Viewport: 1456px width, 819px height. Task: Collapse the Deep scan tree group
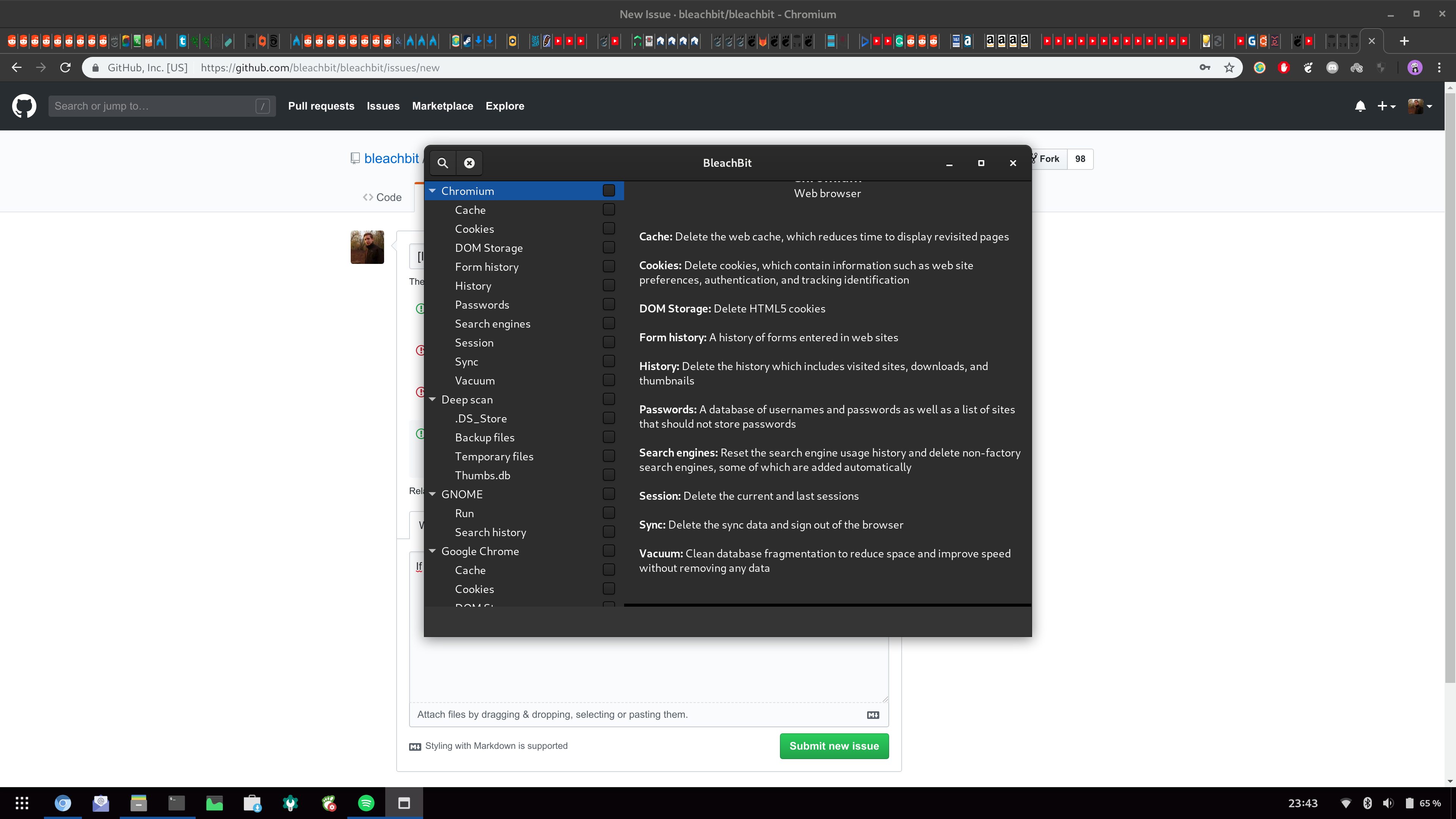click(x=432, y=400)
